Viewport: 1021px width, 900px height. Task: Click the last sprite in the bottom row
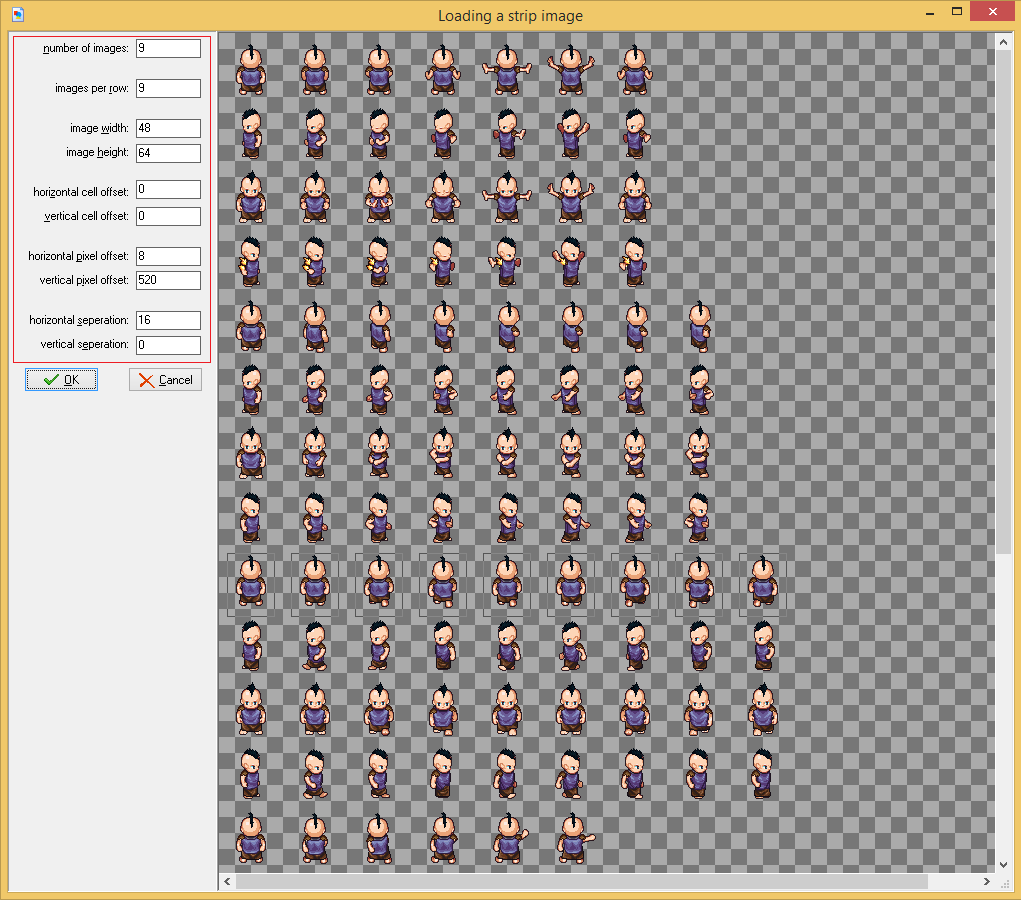pyautogui.click(x=576, y=839)
